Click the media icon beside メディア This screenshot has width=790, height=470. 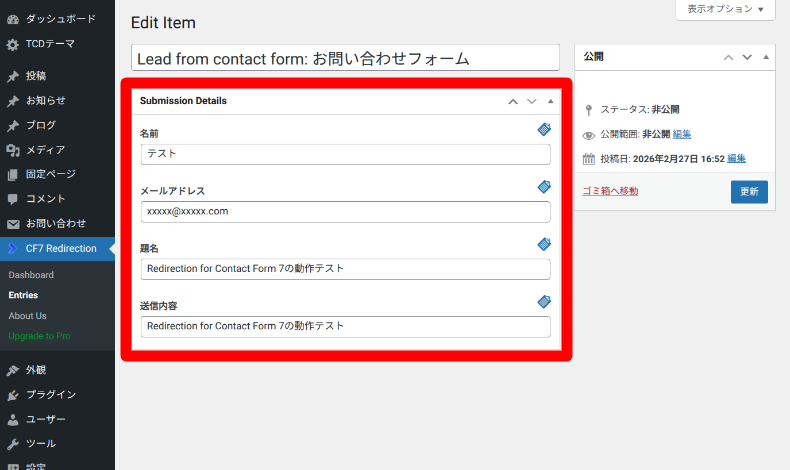click(13, 150)
